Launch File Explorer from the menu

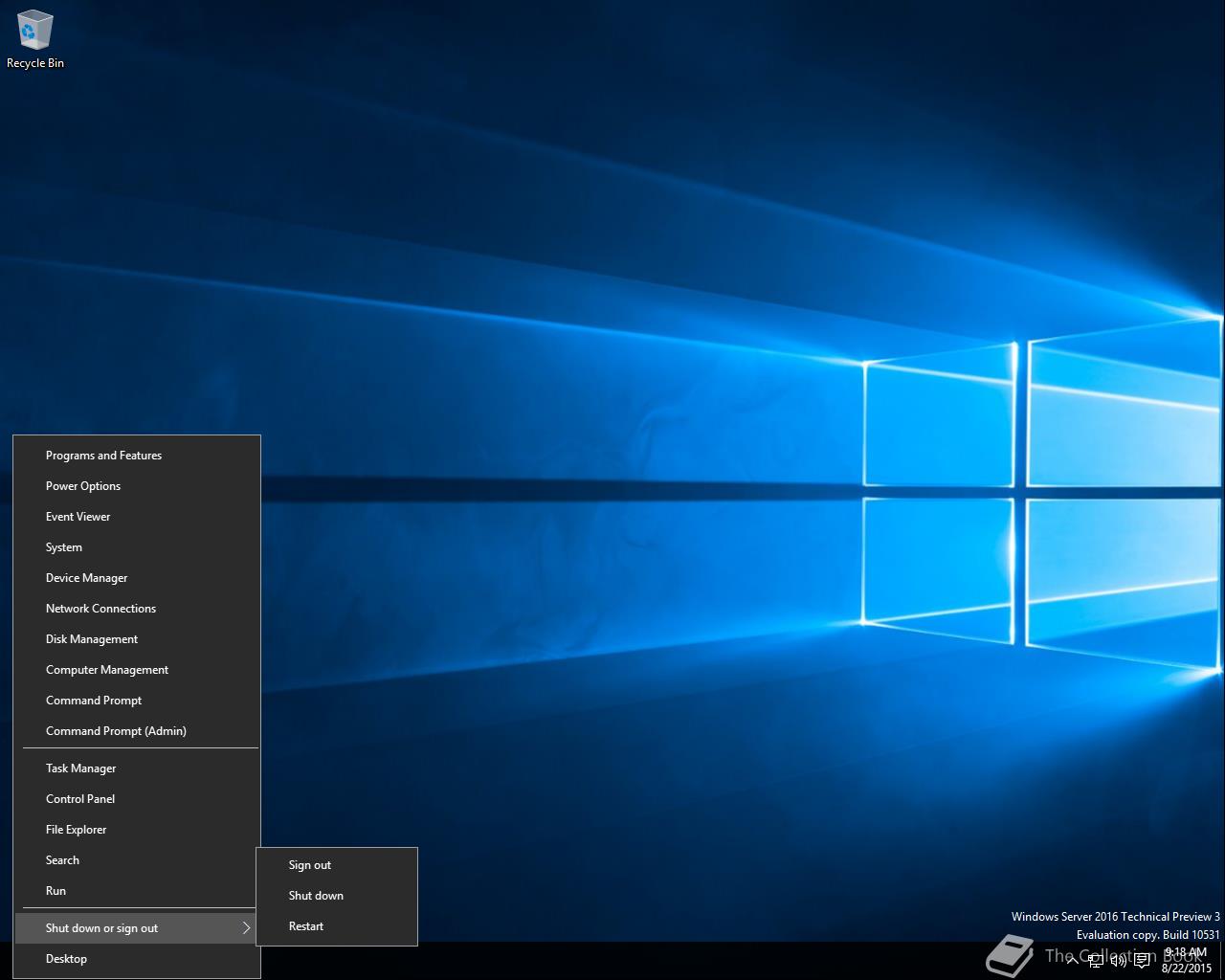[x=136, y=830]
